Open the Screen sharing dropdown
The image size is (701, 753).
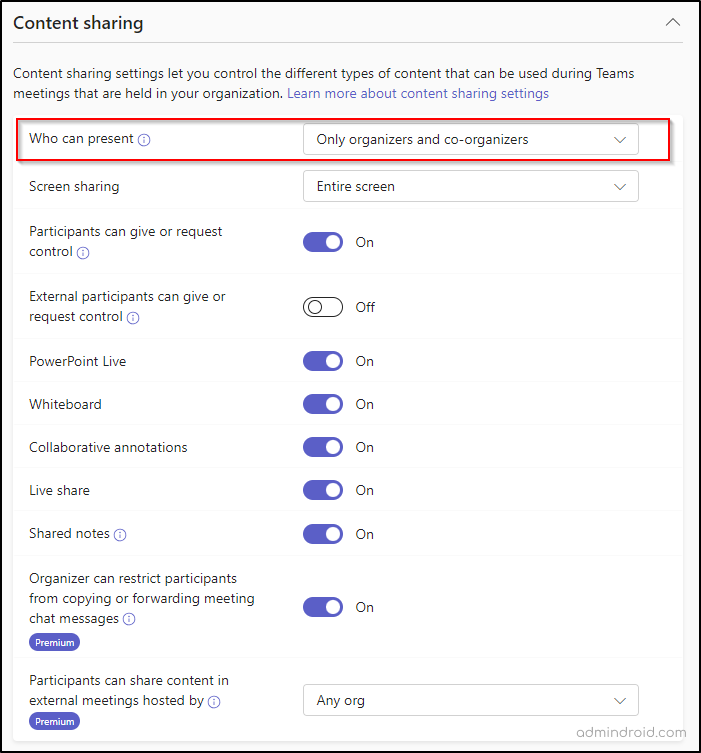[470, 186]
